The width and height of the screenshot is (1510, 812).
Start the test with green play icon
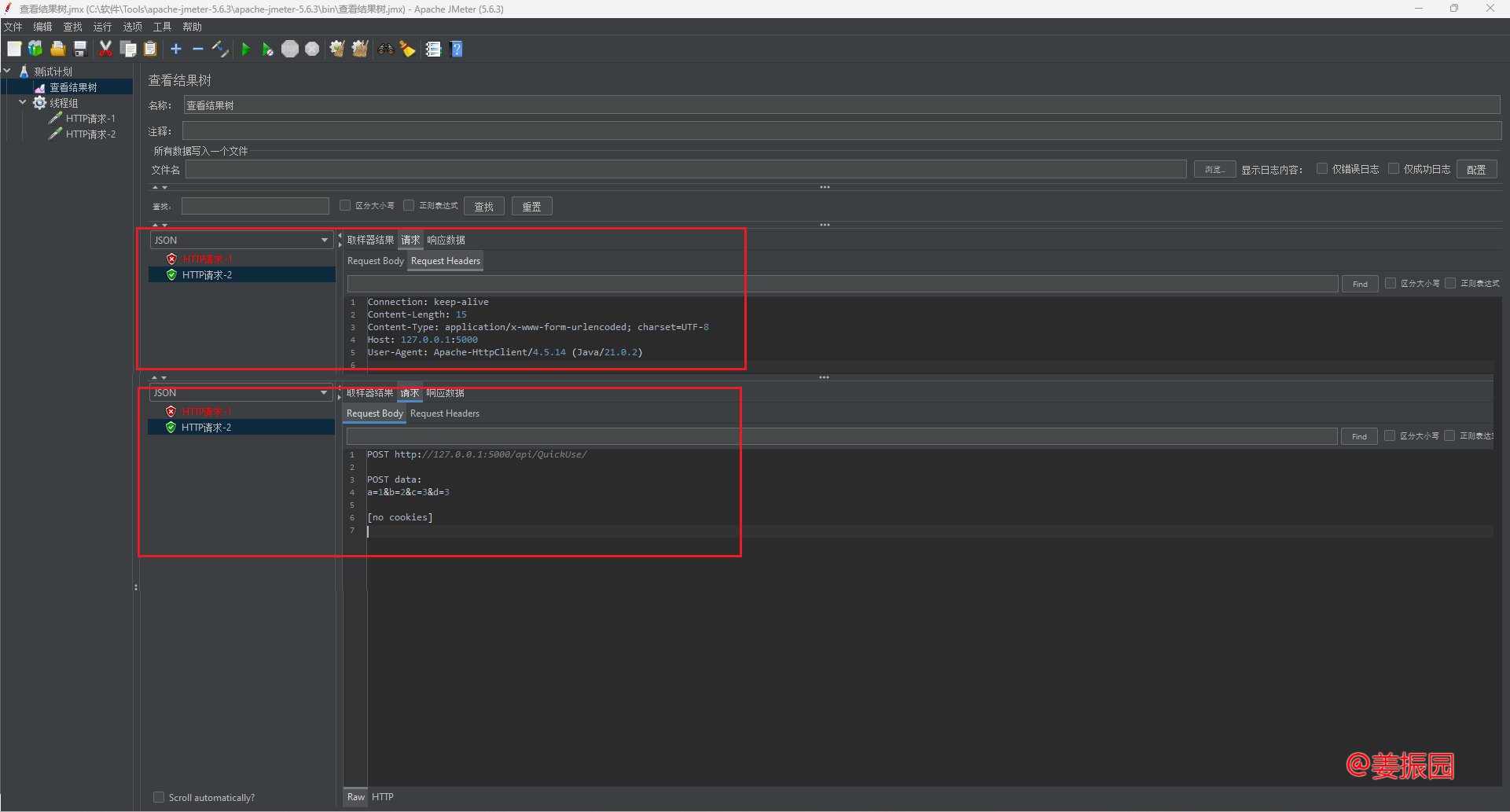point(245,49)
